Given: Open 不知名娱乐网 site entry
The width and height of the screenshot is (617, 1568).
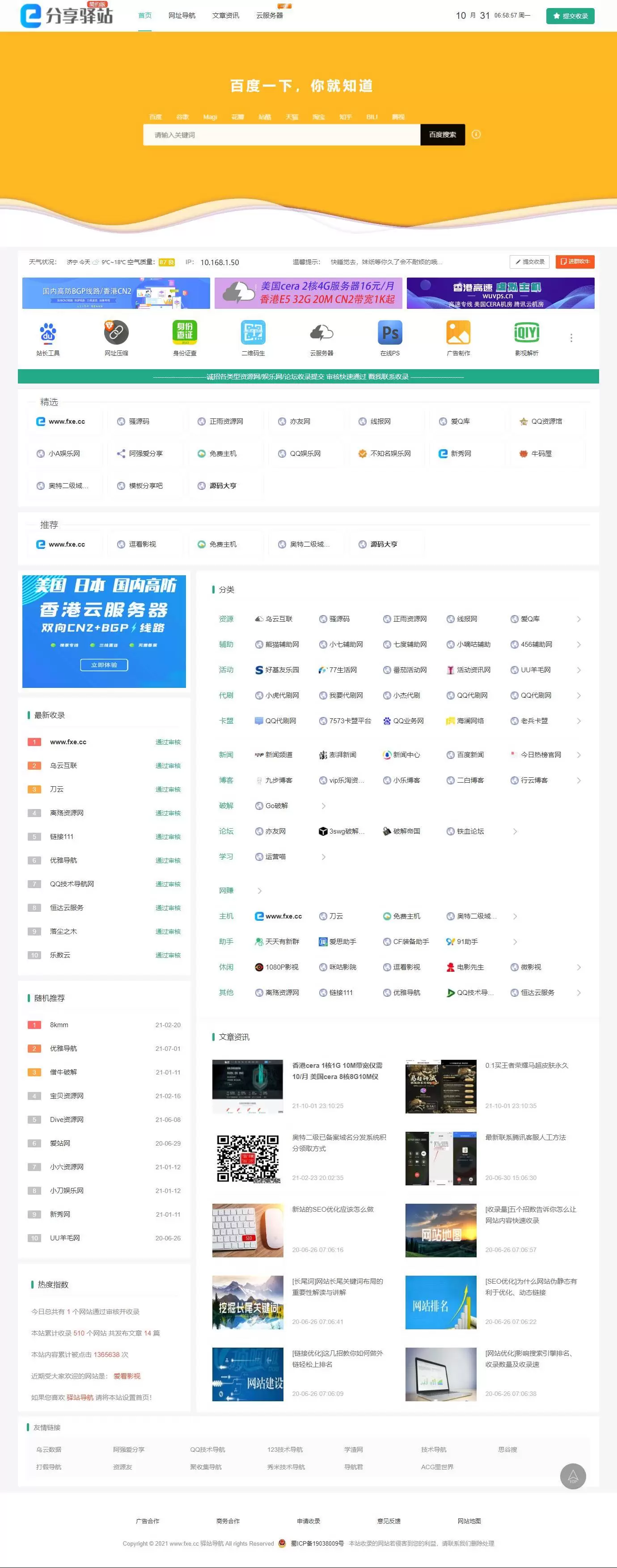Looking at the screenshot, I should click(x=385, y=454).
